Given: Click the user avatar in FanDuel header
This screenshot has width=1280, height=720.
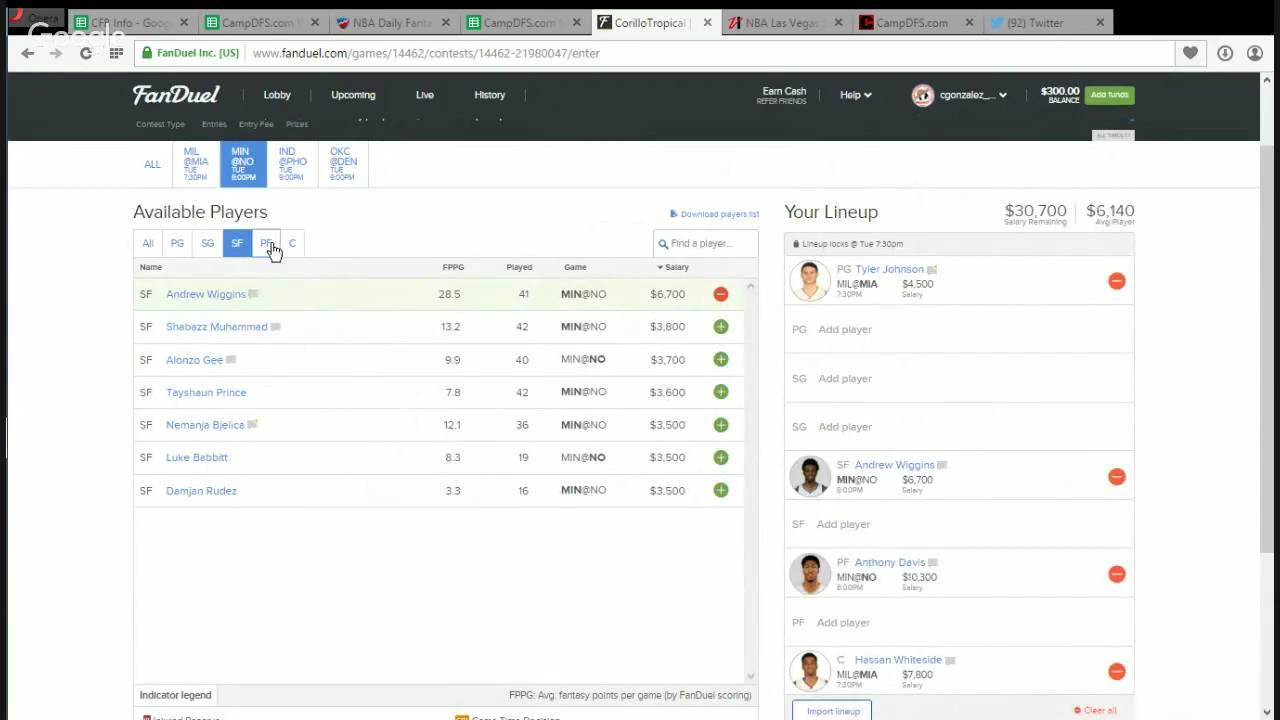Looking at the screenshot, I should tap(923, 95).
